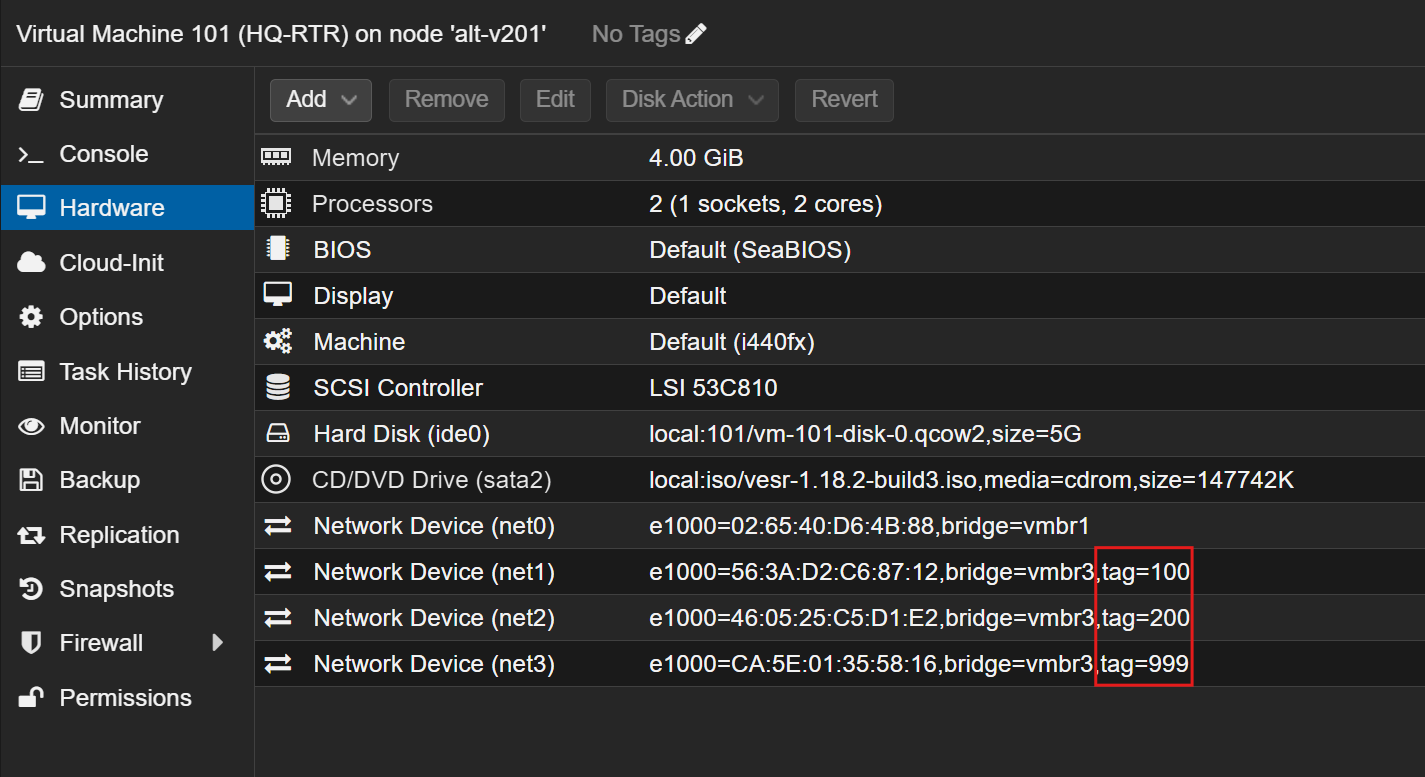
Task: Click the Console terminal prompt icon
Action: point(31,155)
